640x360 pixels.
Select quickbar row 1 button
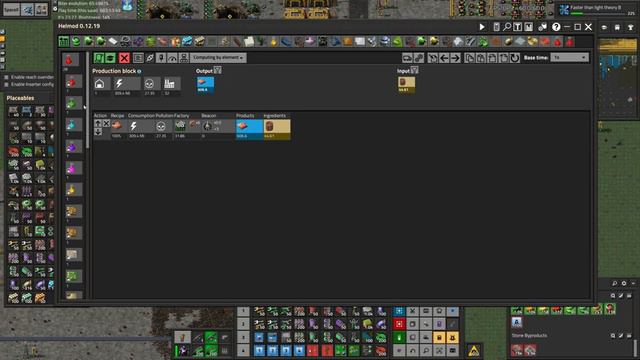[x=243, y=311]
